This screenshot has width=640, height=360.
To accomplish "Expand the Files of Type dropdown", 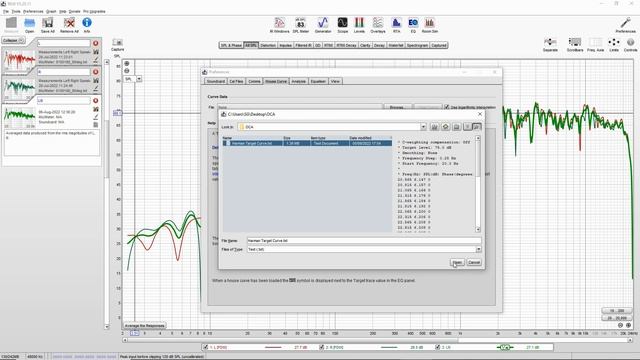I will coord(478,249).
